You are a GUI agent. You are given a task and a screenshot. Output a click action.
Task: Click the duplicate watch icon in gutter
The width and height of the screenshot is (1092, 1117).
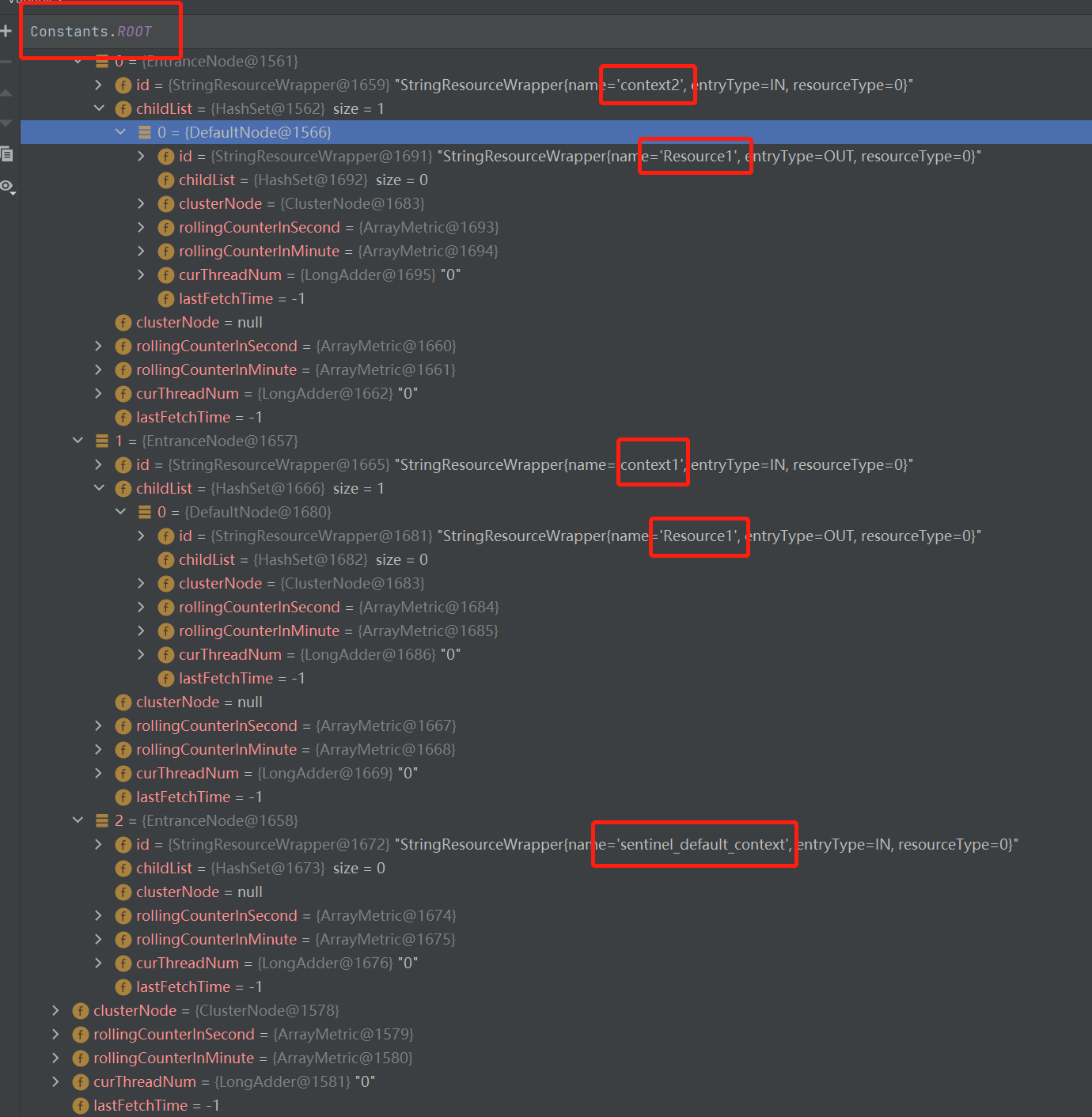6,154
